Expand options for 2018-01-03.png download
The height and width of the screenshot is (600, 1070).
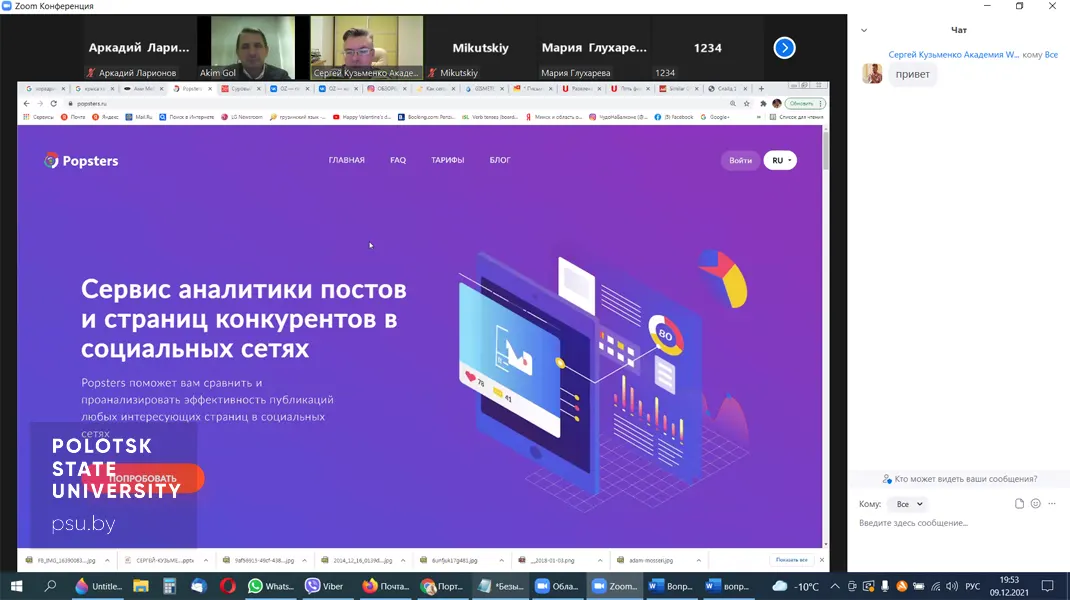[x=600, y=560]
